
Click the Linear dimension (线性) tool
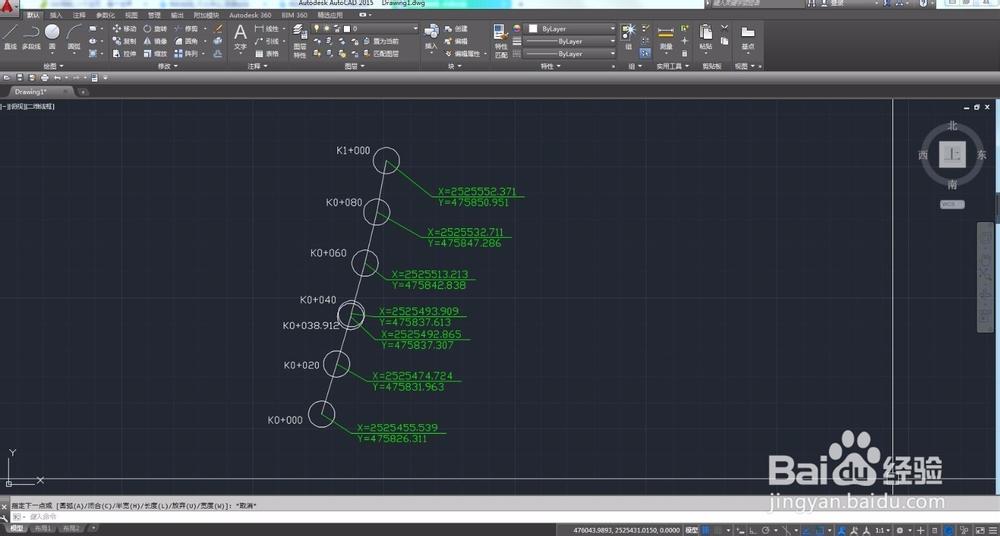tap(267, 29)
